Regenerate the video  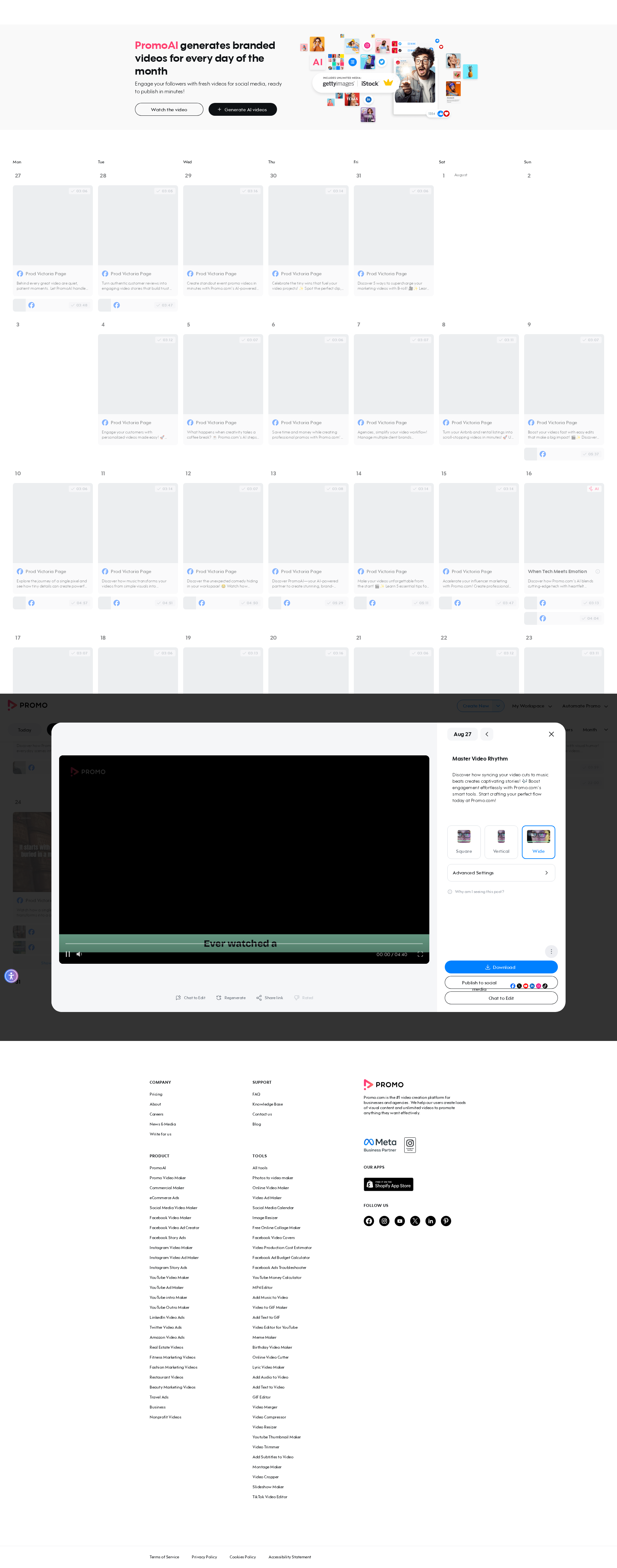[x=231, y=998]
